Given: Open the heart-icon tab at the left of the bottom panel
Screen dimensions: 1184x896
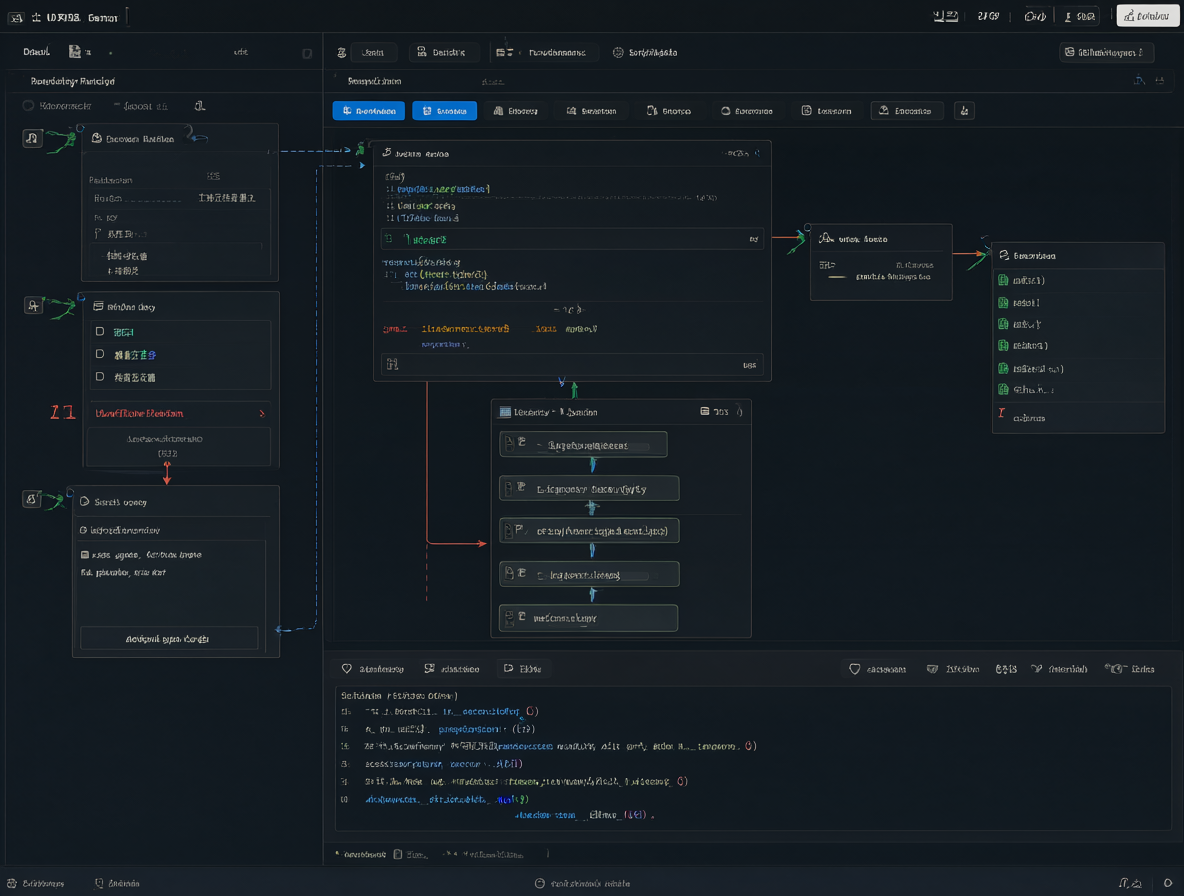Looking at the screenshot, I should (x=374, y=669).
